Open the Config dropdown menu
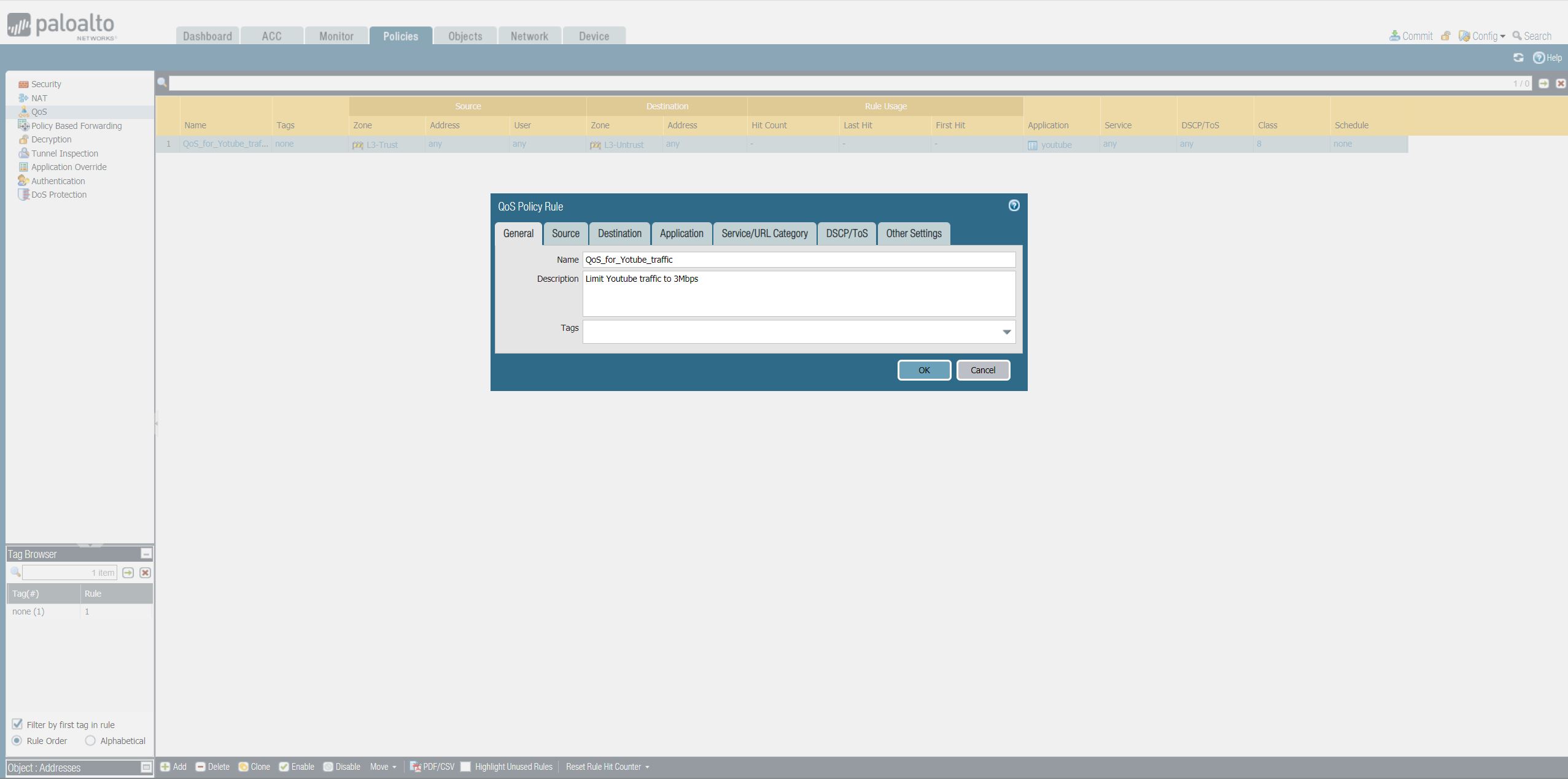 [1485, 36]
